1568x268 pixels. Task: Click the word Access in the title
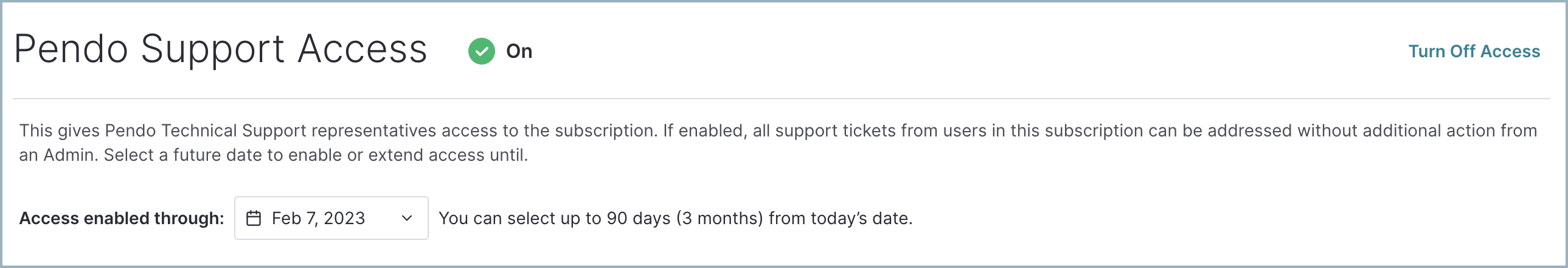click(x=363, y=49)
